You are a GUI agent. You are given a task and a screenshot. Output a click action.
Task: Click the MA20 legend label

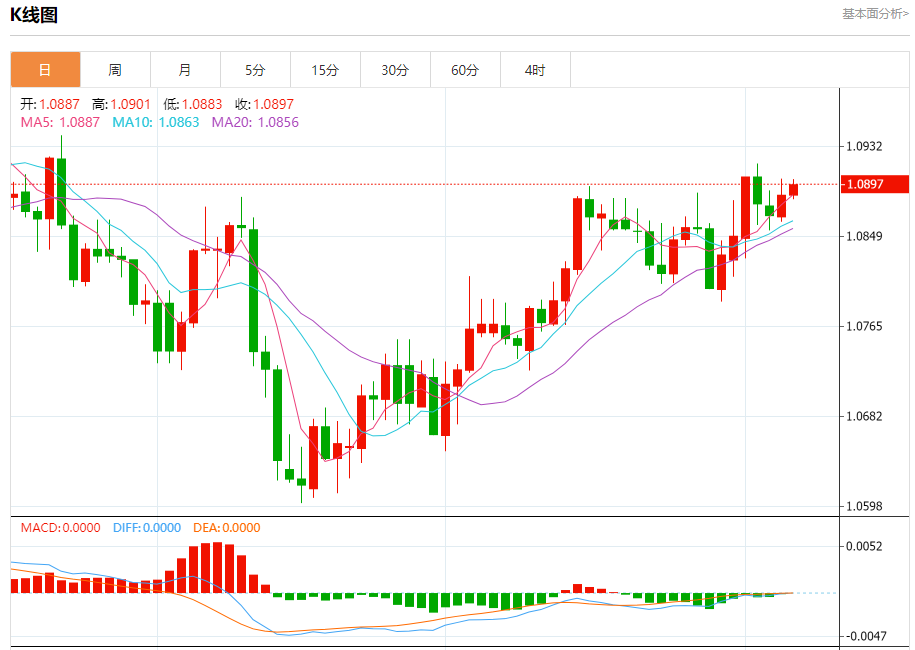255,122
